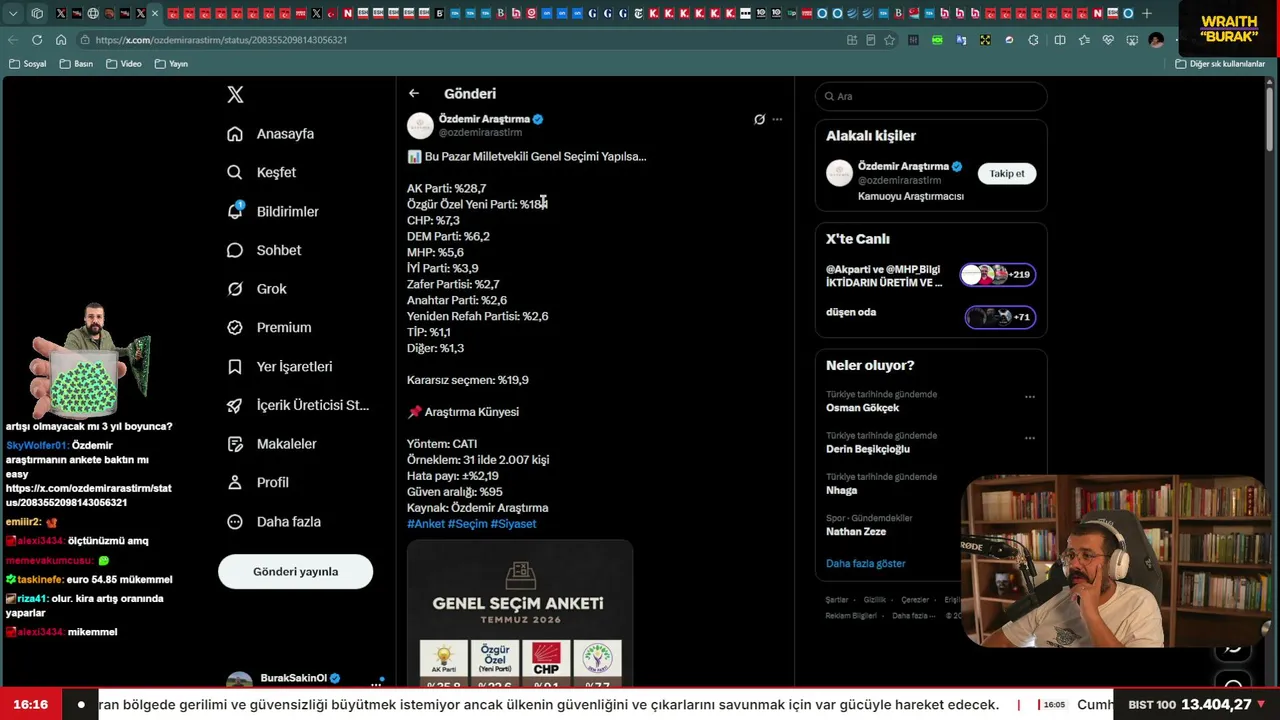Image resolution: width=1280 pixels, height=720 pixels.
Task: Open Özdemir Araştırma in Alakalı kişiler
Action: [902, 166]
